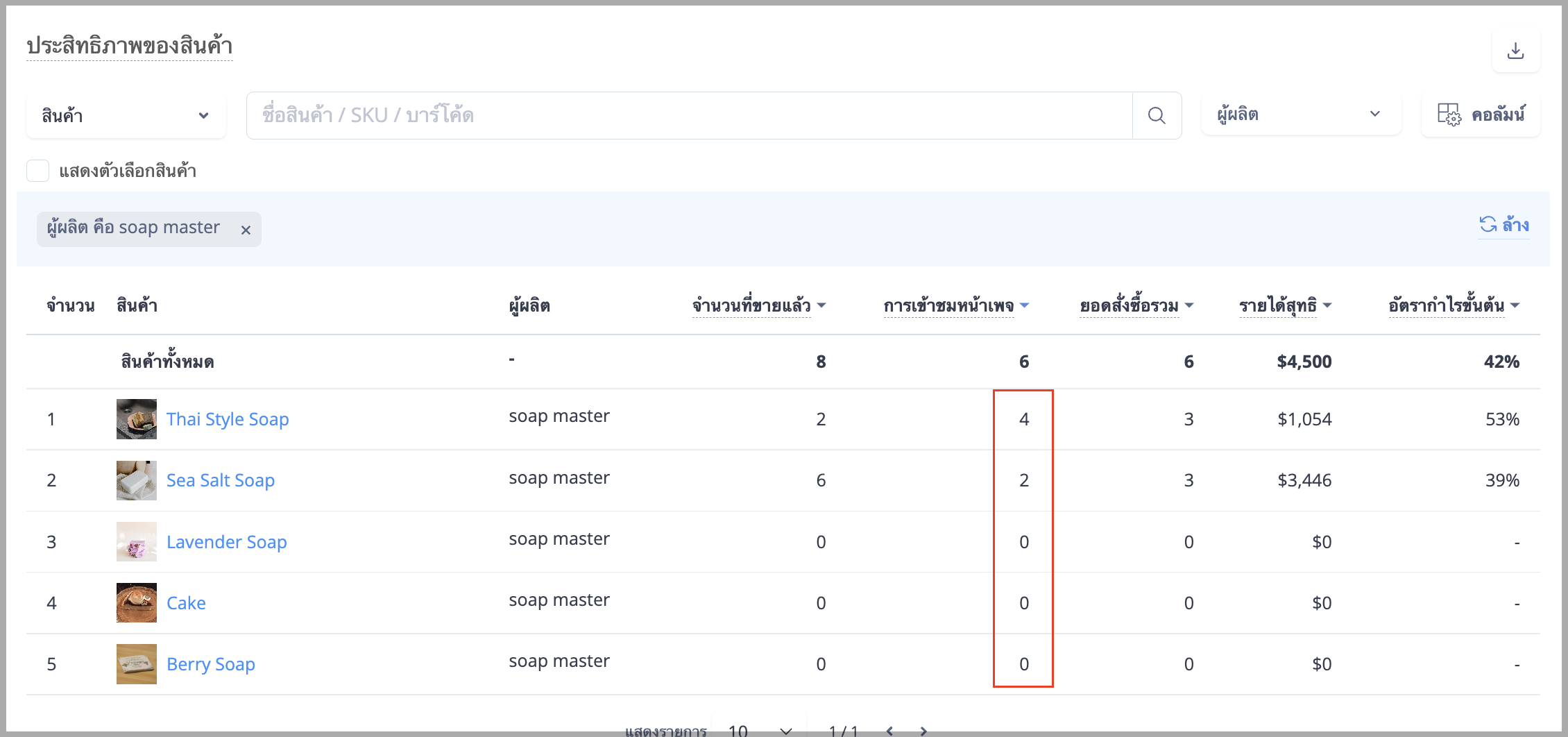Click the $4,500 total net revenue
Viewport: 1568px width, 737px height.
click(1304, 362)
